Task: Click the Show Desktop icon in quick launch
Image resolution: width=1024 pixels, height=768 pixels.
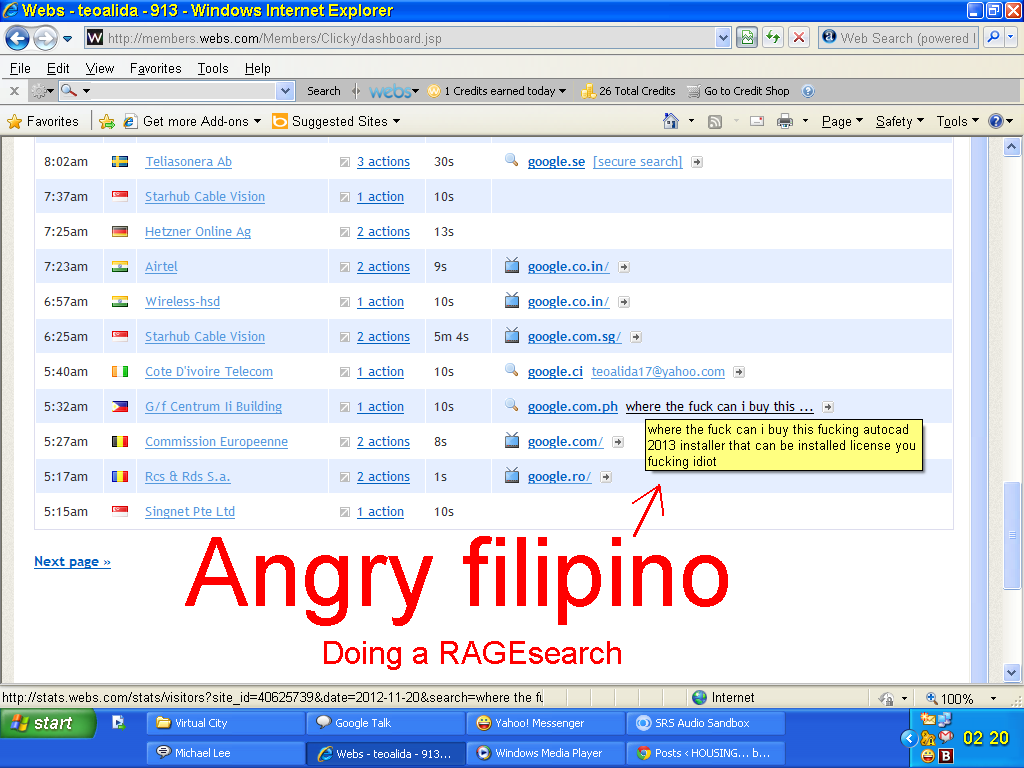Action: (x=118, y=722)
